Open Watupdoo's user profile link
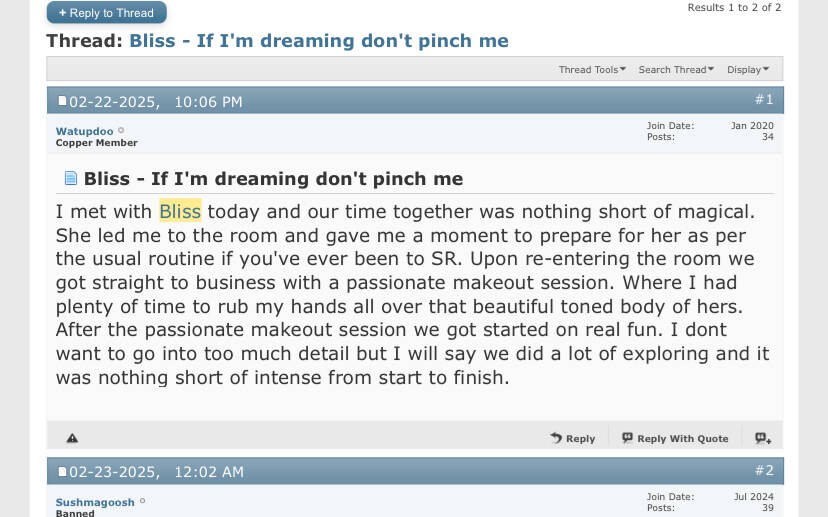The height and width of the screenshot is (517, 828). [84, 131]
